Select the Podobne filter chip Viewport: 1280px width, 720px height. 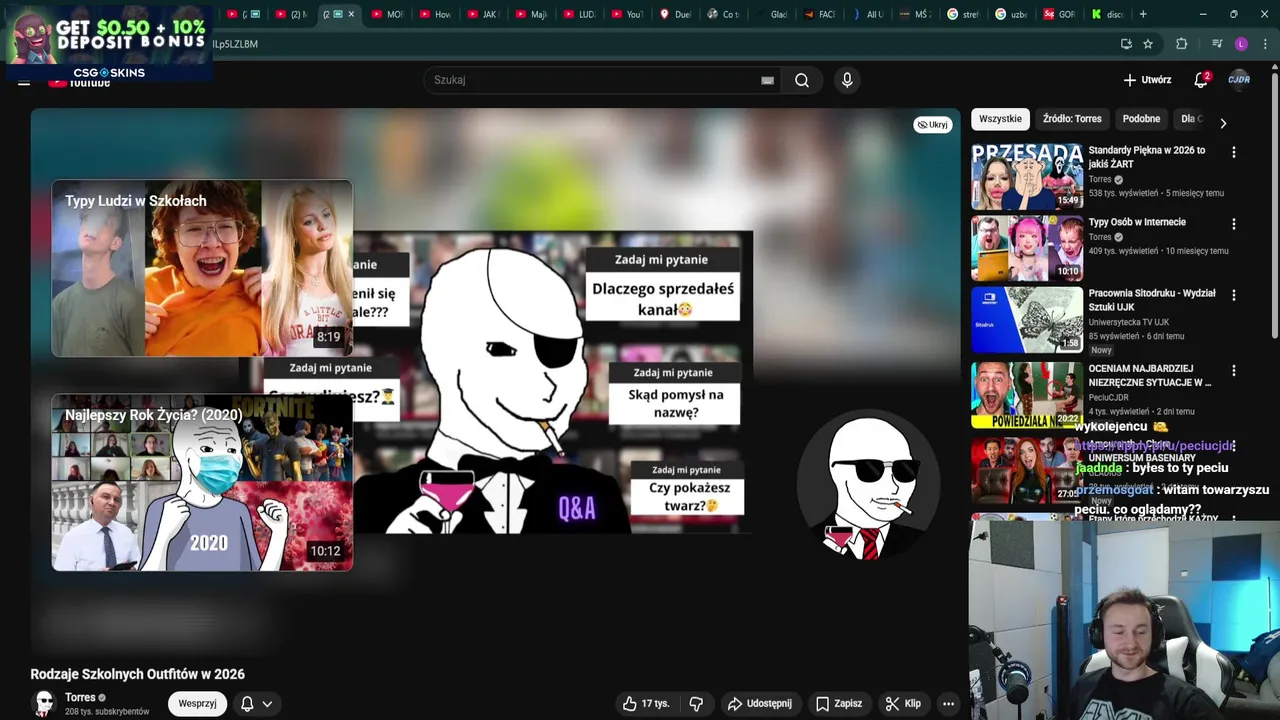1141,119
